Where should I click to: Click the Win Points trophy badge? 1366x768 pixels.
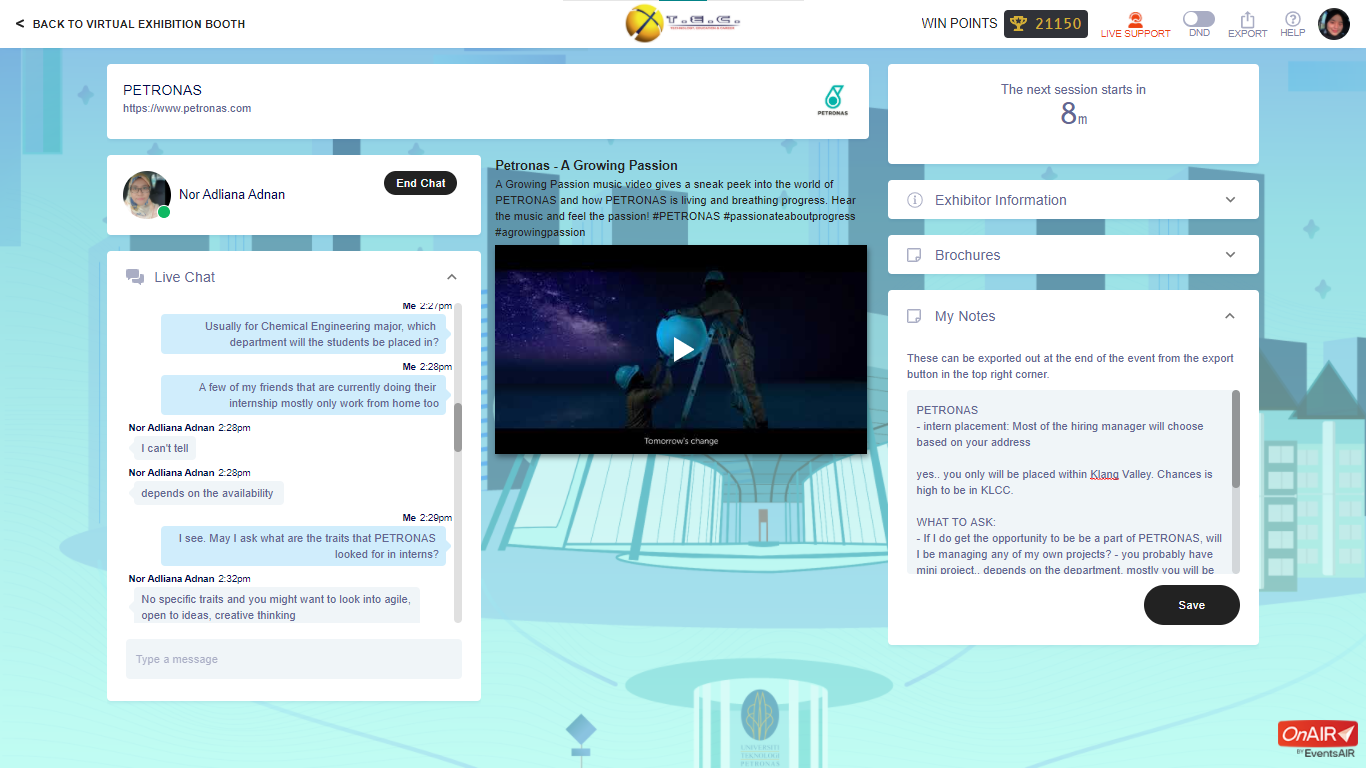[x=1046, y=24]
